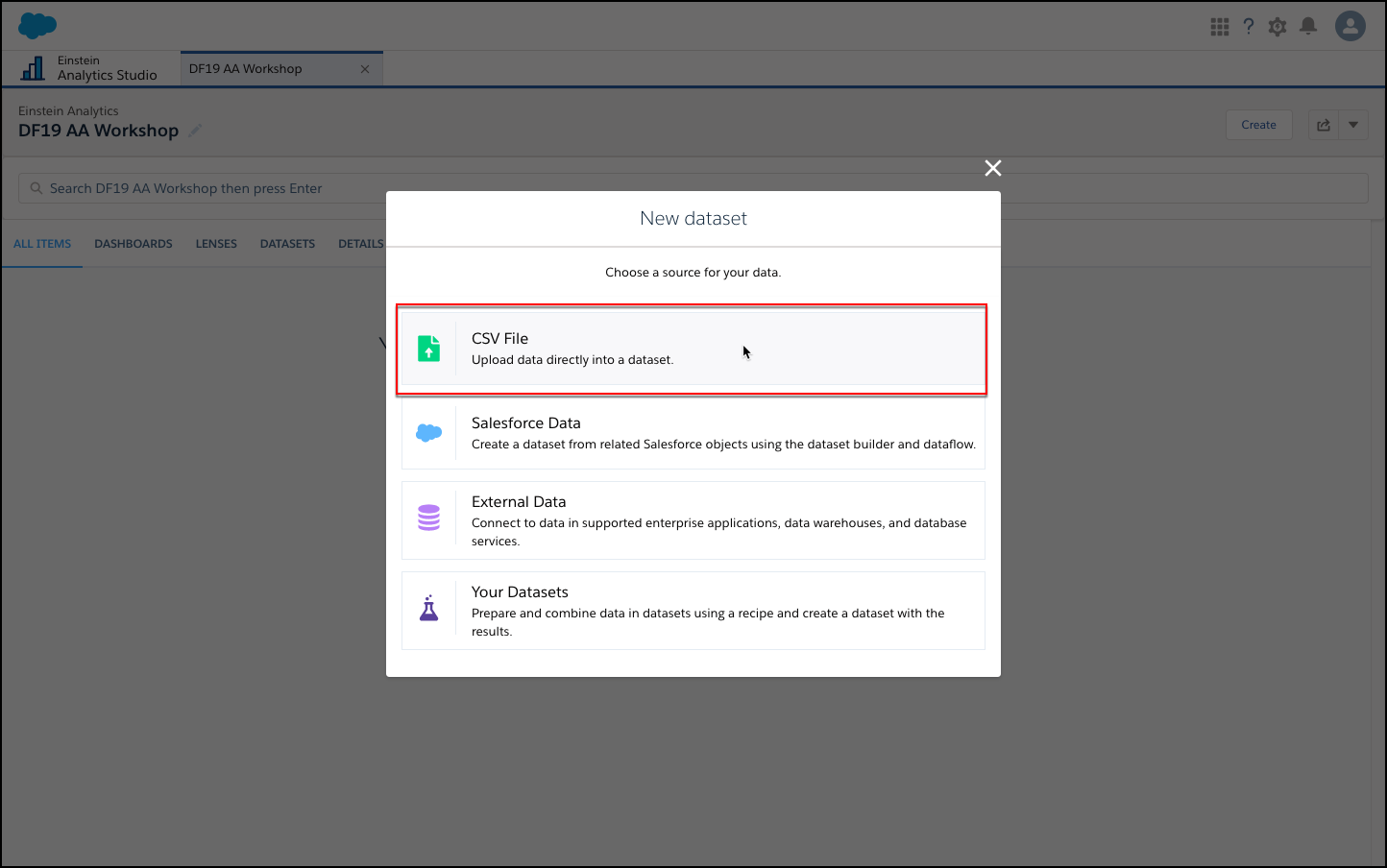Choose Your Datasets as source
The width and height of the screenshot is (1387, 868).
coord(693,611)
